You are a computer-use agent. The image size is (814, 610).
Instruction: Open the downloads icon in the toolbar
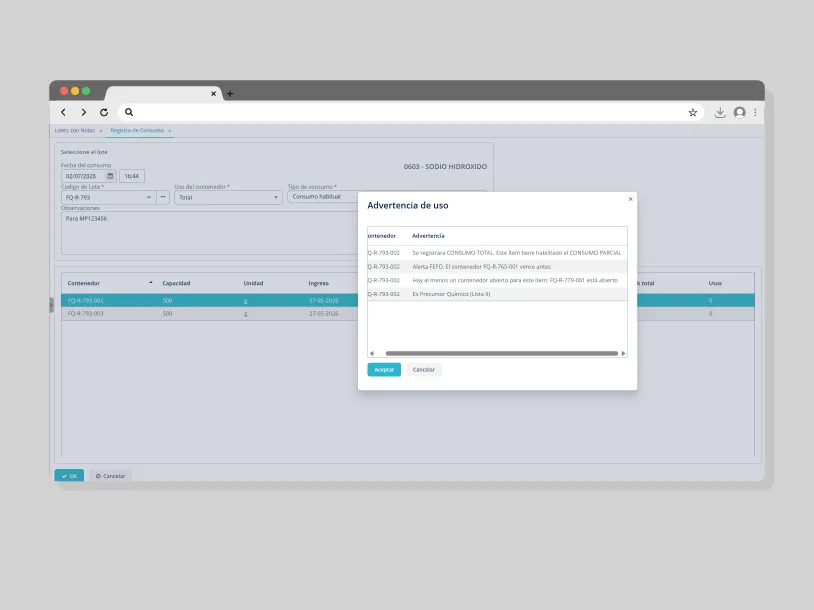pyautogui.click(x=720, y=113)
